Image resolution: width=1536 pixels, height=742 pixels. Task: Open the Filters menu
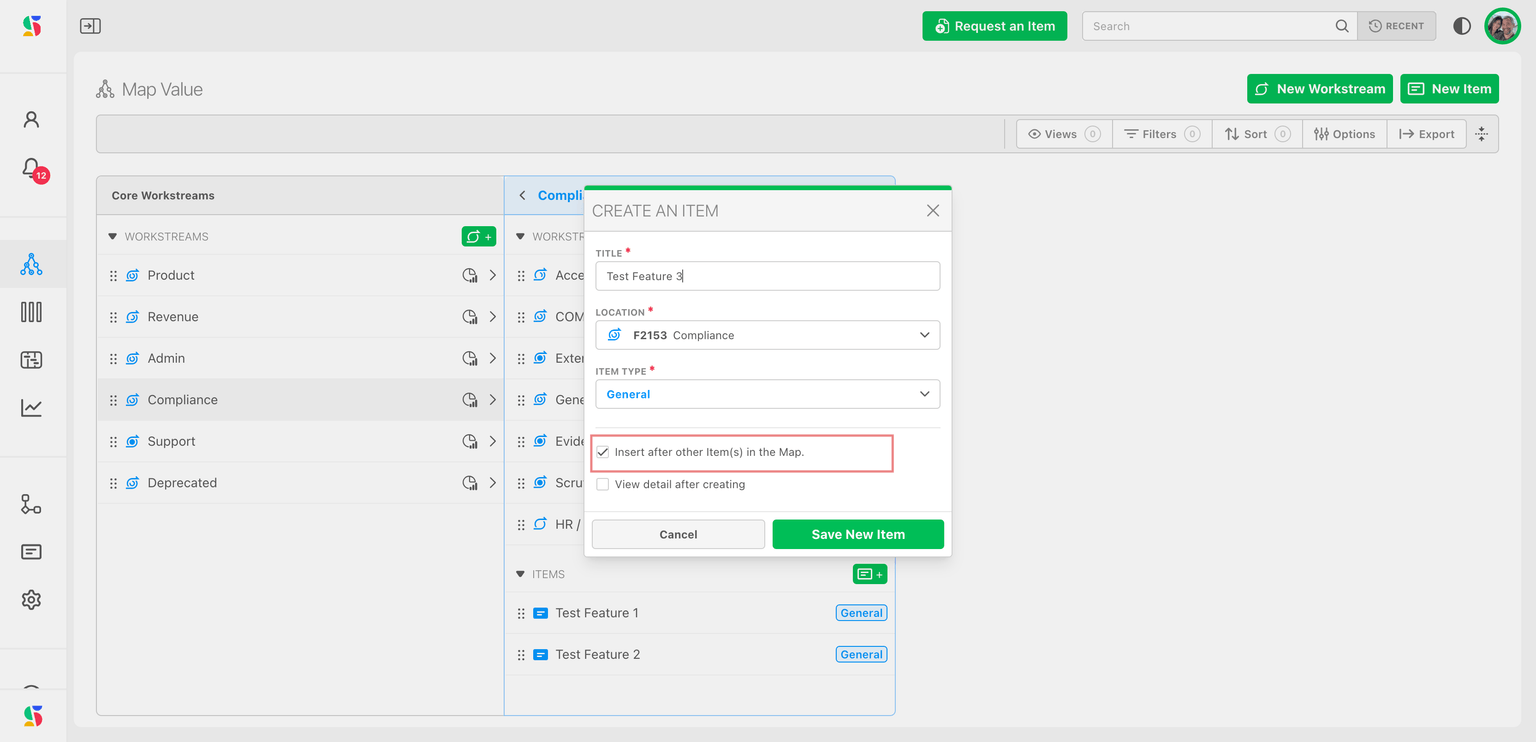tap(1161, 134)
